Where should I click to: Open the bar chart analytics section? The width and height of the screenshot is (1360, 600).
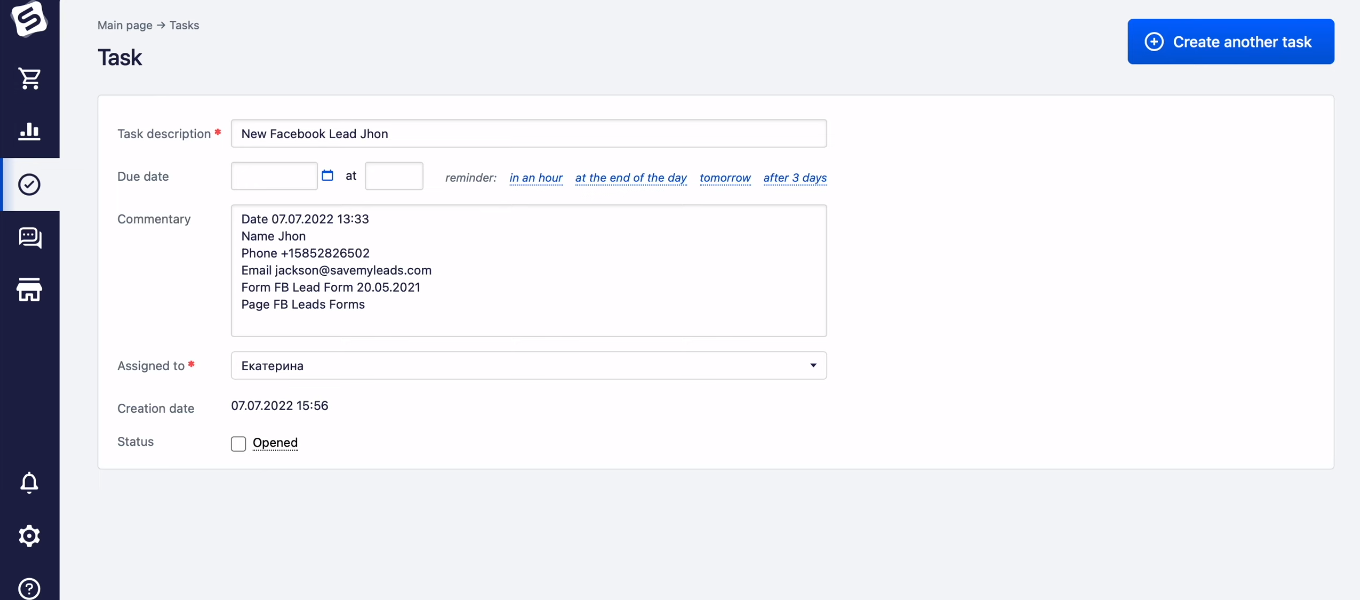29,131
